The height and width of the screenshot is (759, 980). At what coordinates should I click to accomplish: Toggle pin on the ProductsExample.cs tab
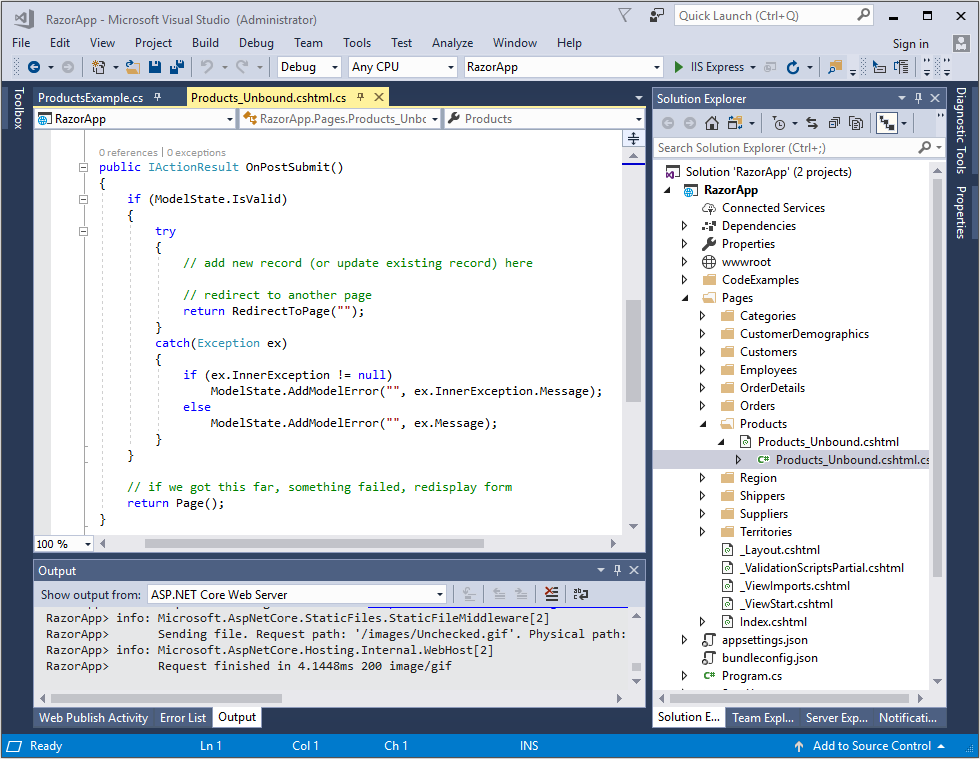pos(158,97)
